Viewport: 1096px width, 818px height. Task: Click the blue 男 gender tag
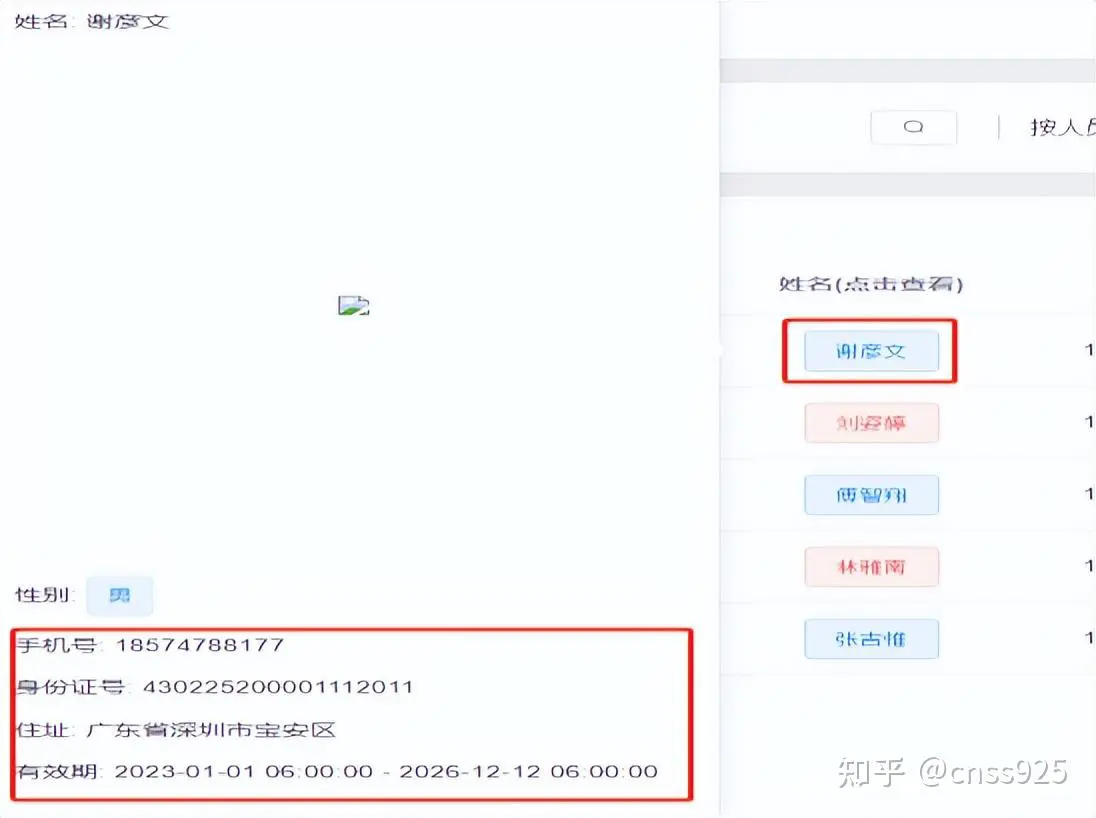click(x=120, y=596)
